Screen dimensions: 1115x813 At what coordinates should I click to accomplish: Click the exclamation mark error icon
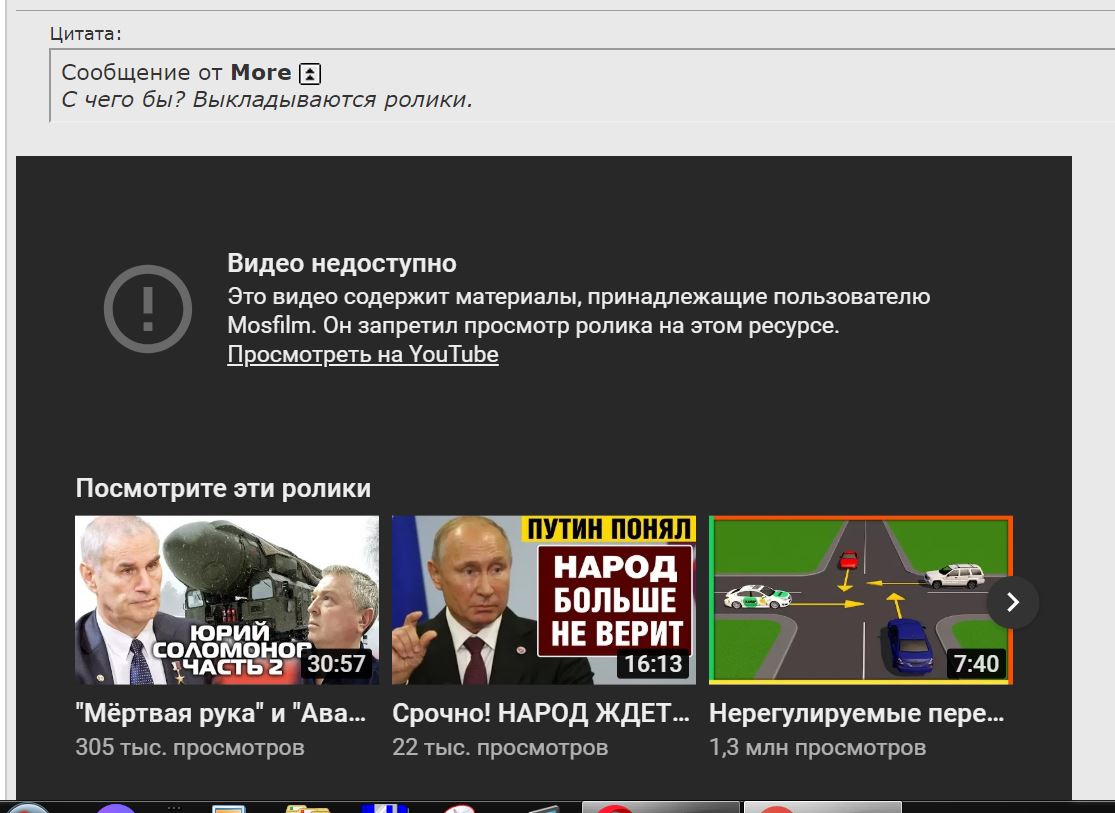point(148,309)
